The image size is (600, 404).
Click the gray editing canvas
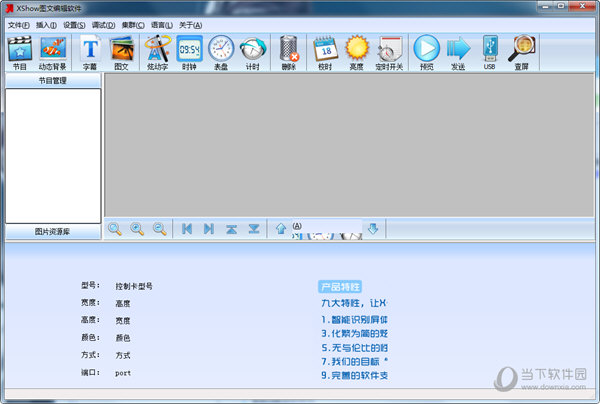(349, 145)
